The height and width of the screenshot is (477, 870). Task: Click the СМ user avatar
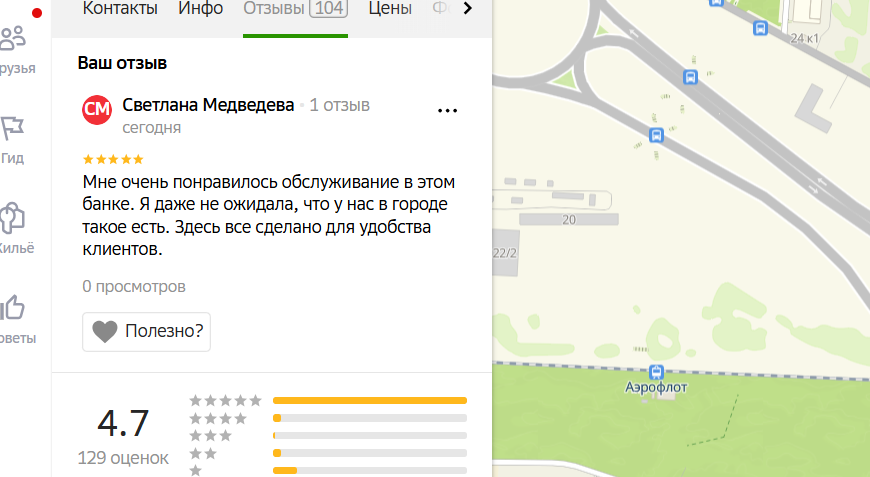97,109
